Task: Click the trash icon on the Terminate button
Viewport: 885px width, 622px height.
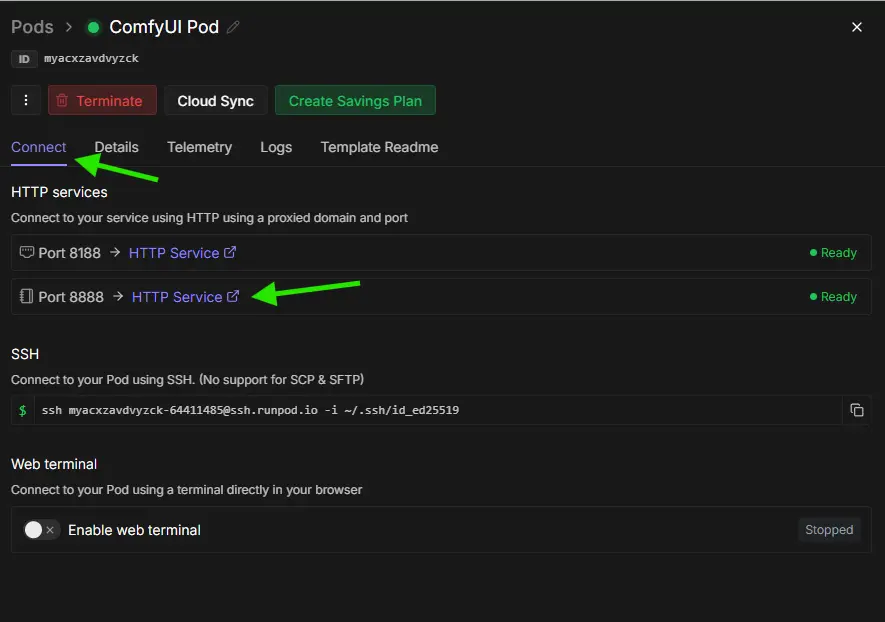Action: click(62, 101)
